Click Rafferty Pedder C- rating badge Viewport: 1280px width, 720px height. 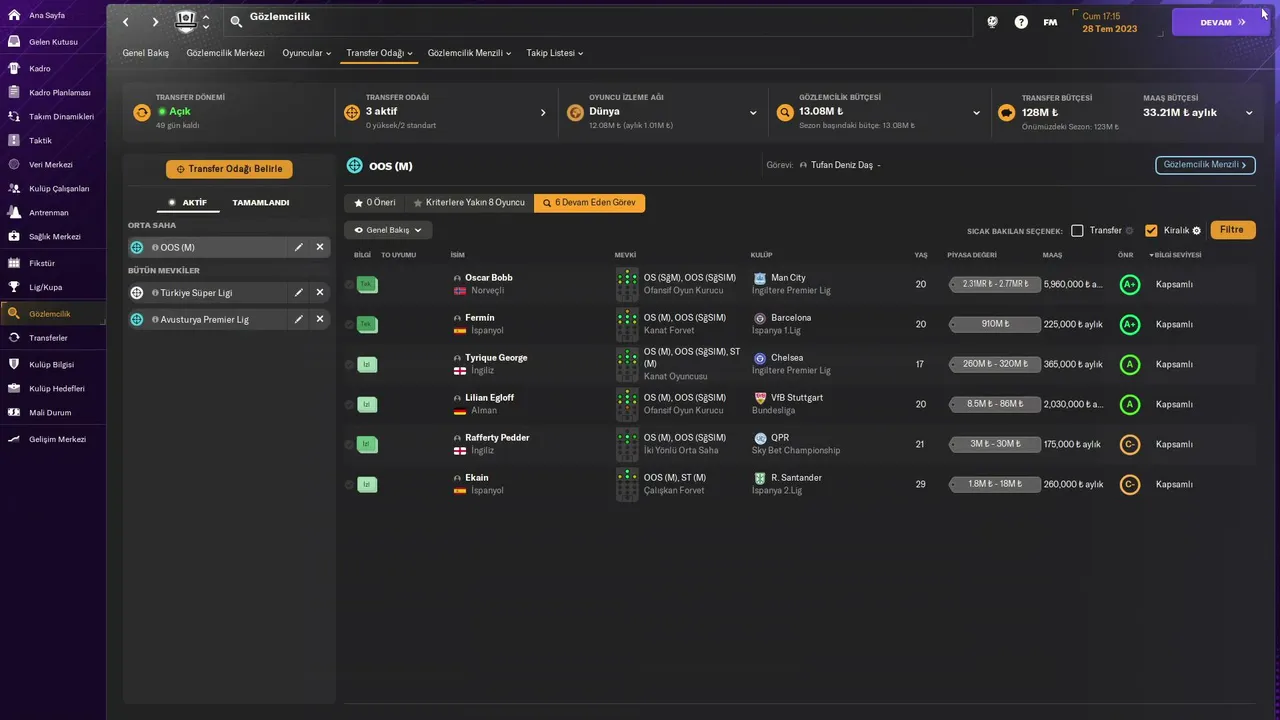(x=1130, y=445)
